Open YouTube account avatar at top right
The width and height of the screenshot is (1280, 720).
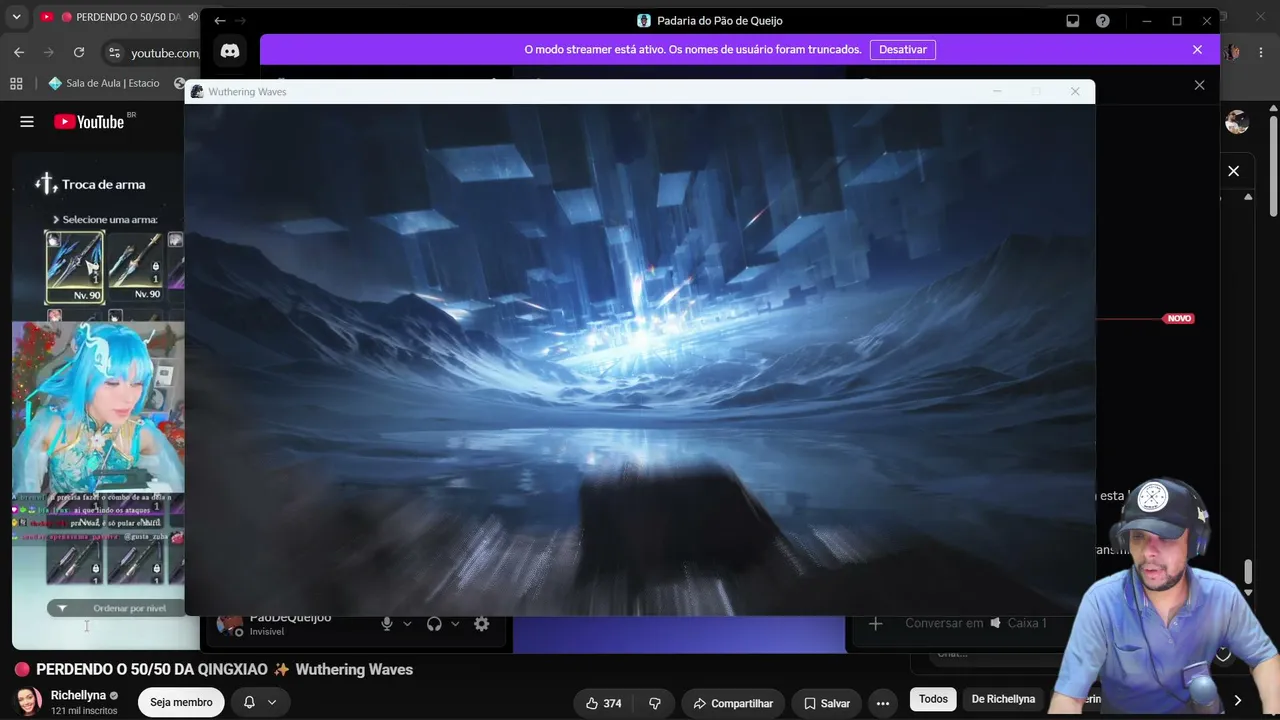(x=1237, y=122)
